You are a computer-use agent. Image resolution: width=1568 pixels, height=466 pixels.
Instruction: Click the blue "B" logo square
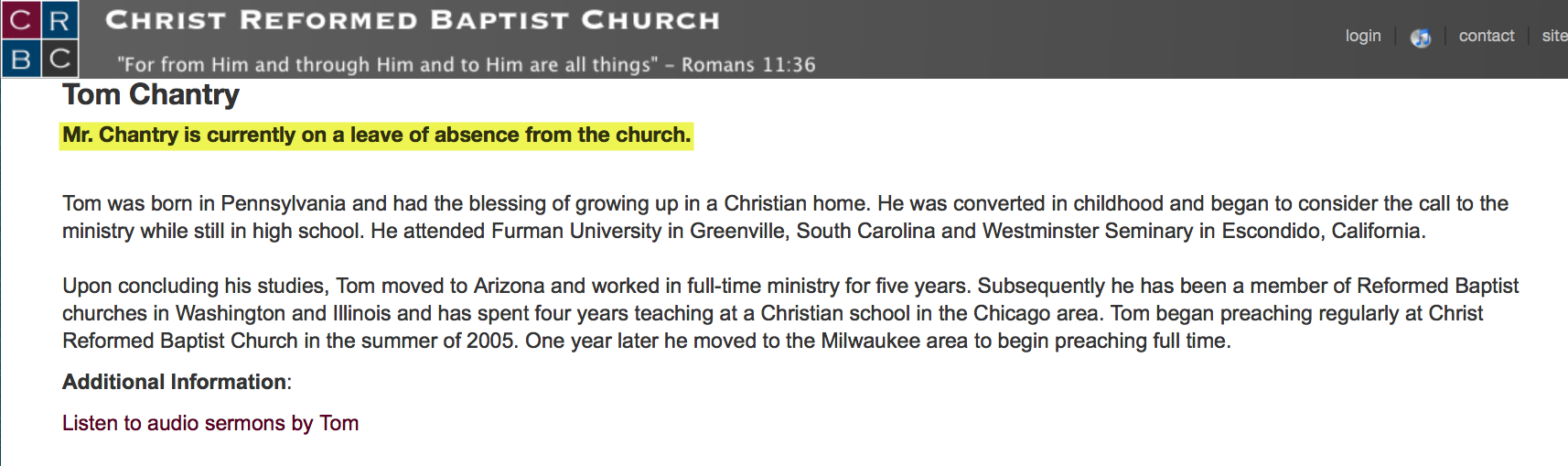[x=20, y=59]
